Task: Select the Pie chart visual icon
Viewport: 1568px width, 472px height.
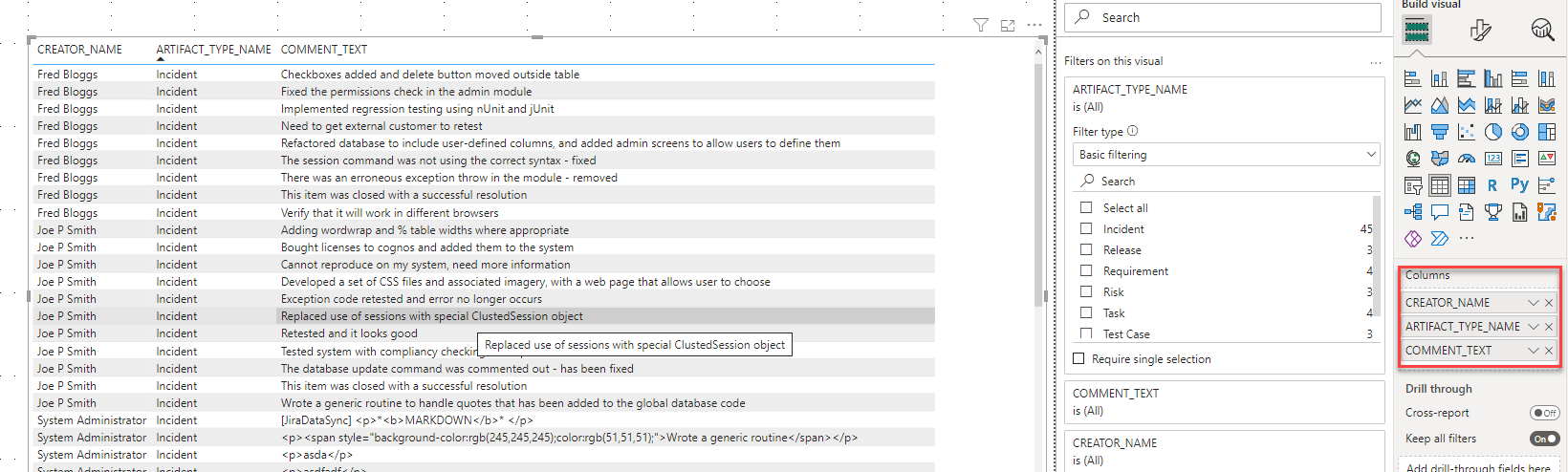Action: pyautogui.click(x=1492, y=132)
